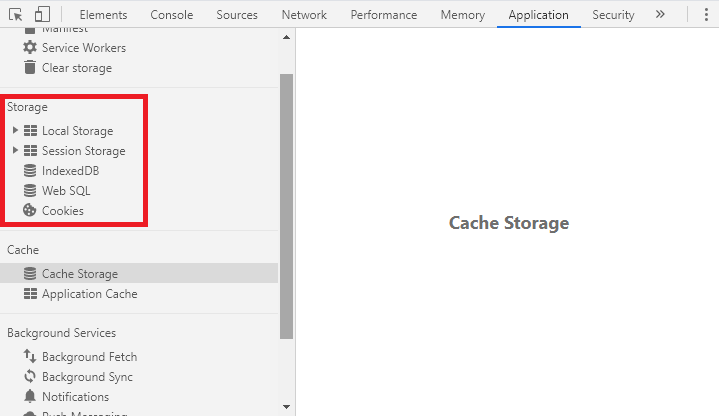The width and height of the screenshot is (719, 416).
Task: Click the Clear storage trash icon
Action: (30, 67)
